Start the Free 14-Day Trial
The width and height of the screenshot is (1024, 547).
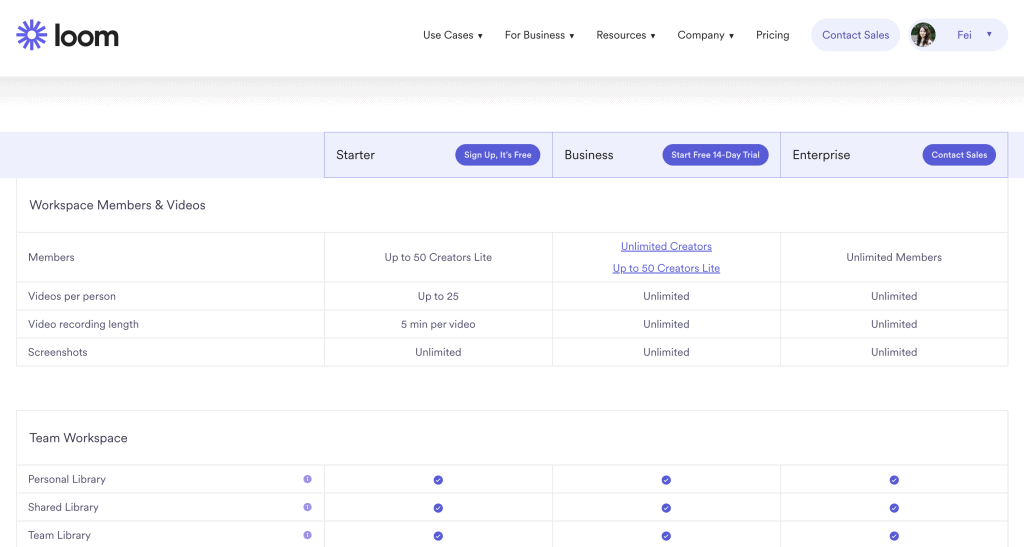tap(715, 155)
